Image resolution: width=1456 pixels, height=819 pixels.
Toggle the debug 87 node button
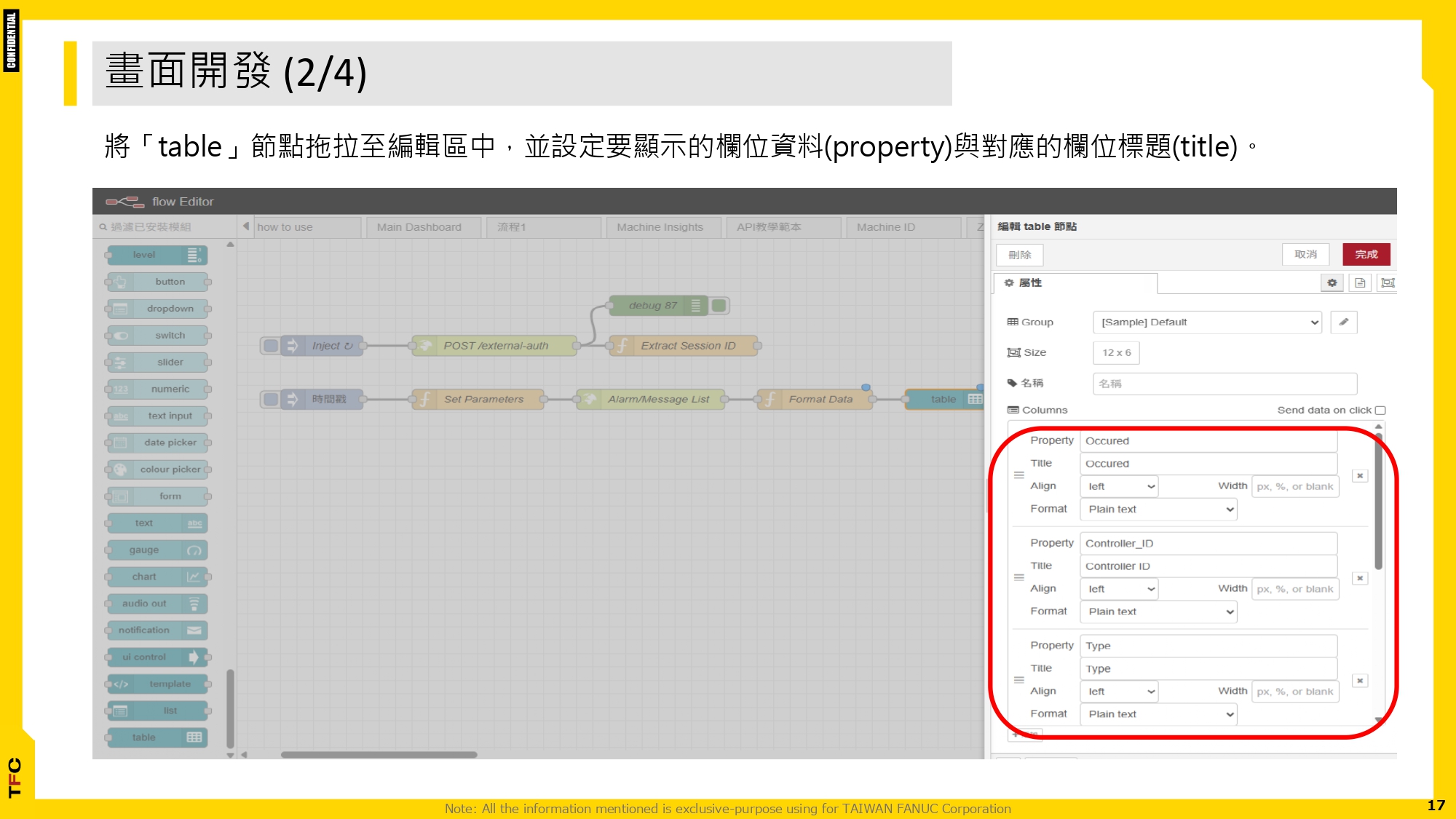pyautogui.click(x=719, y=306)
